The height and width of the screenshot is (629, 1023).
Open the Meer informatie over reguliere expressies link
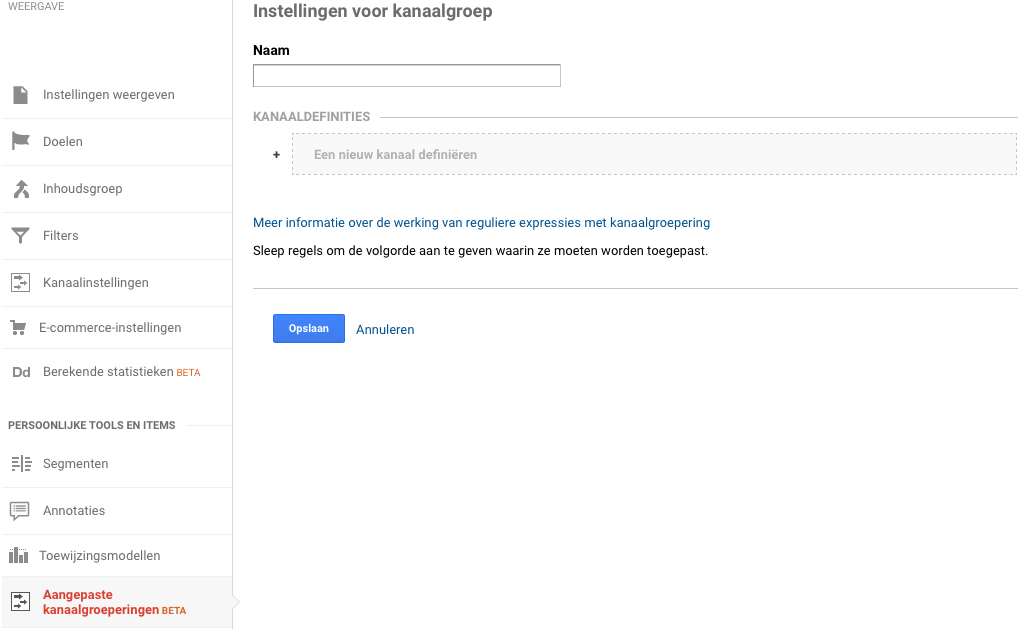(481, 223)
